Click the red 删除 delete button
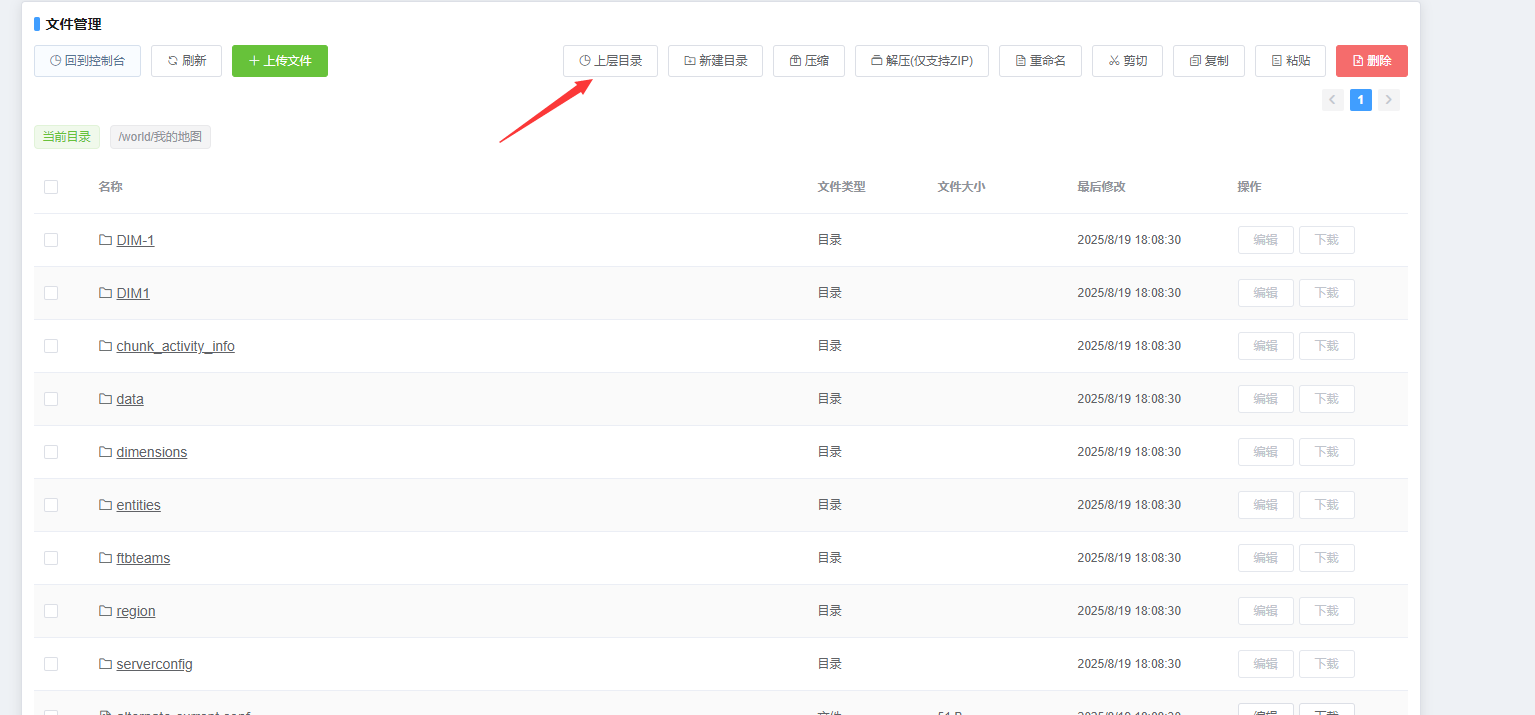1535x715 pixels. pyautogui.click(x=1371, y=61)
